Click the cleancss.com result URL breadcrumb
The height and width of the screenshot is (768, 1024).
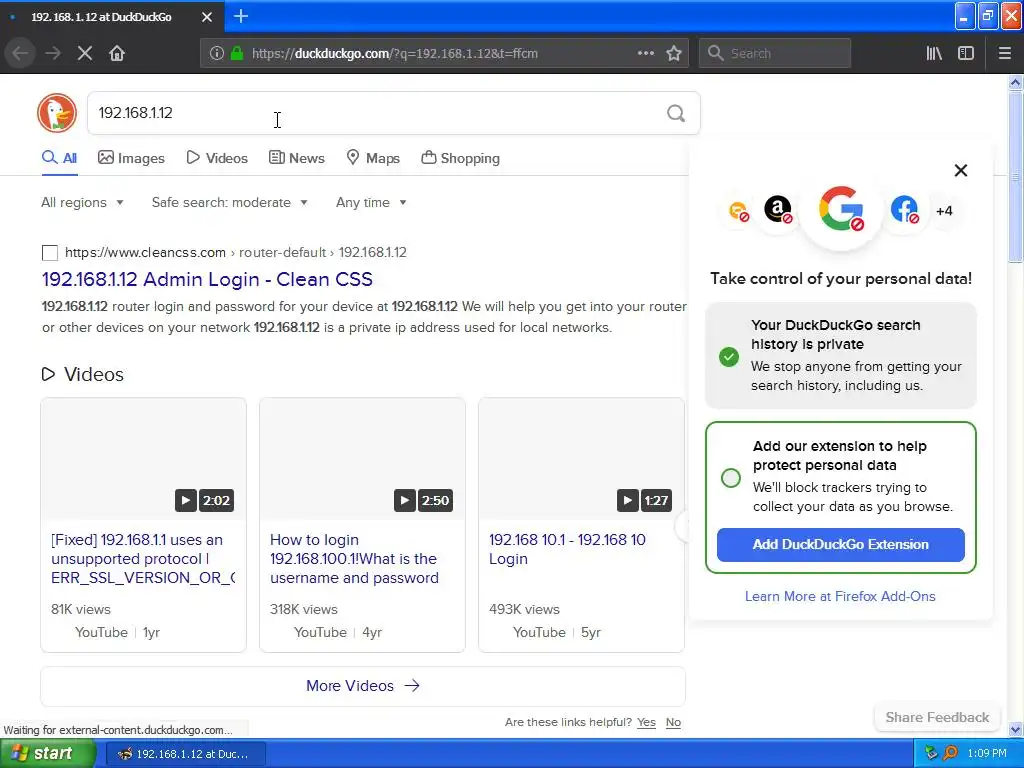click(236, 253)
